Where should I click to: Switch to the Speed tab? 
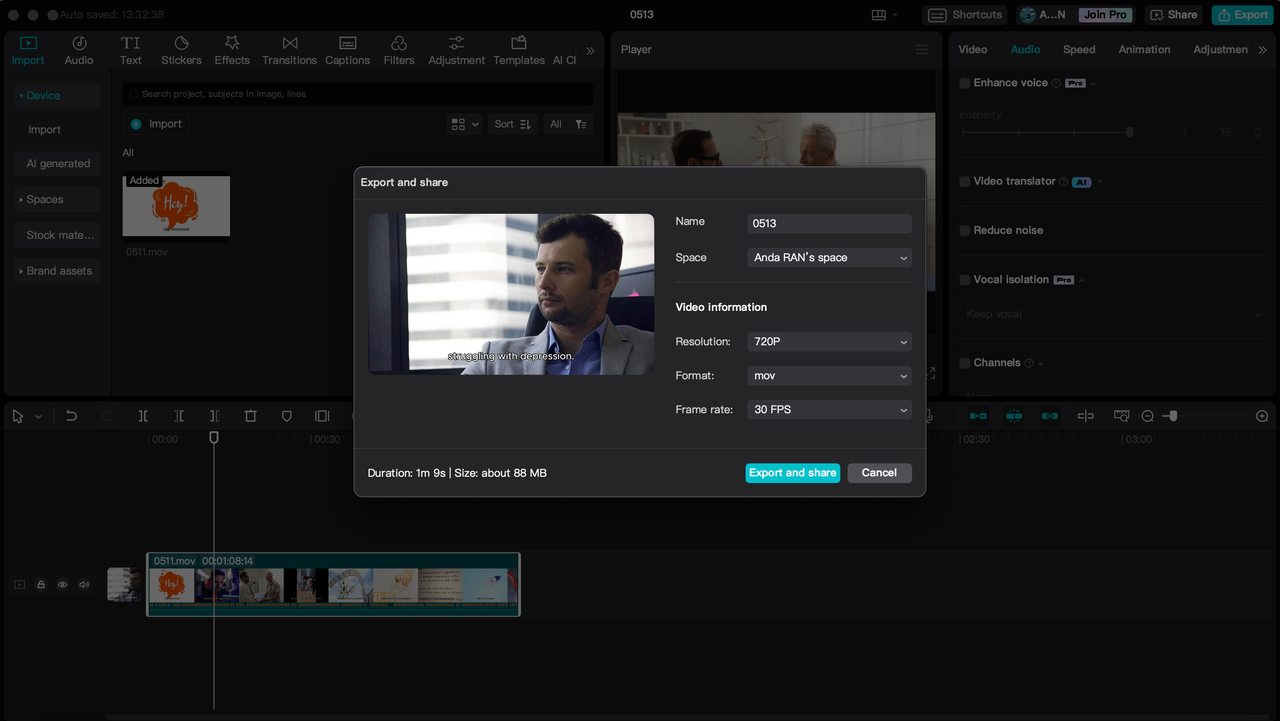[1078, 50]
